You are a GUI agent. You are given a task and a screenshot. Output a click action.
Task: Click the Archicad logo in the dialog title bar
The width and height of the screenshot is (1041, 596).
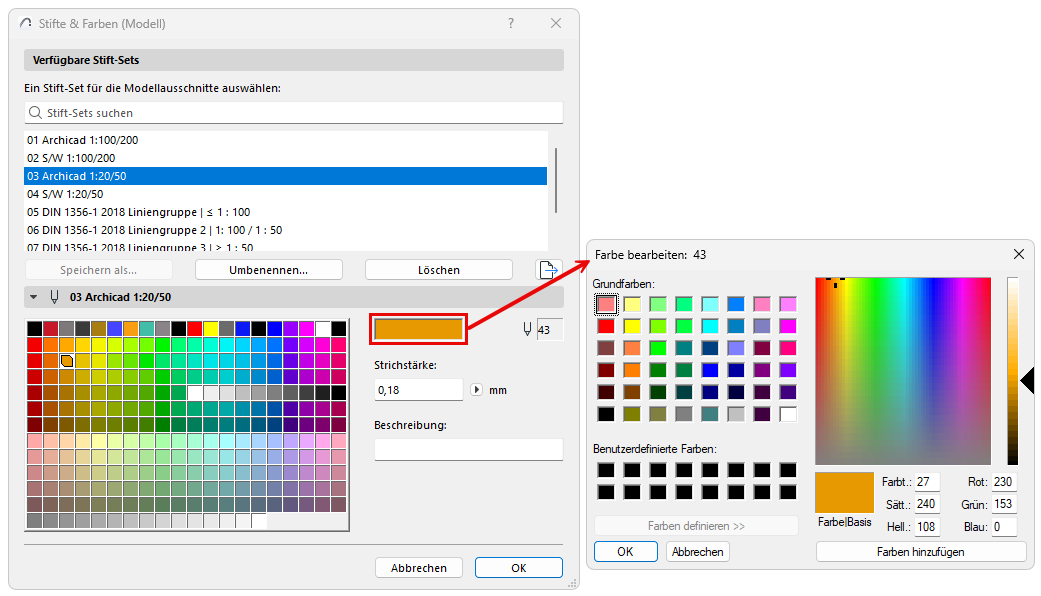click(x=24, y=23)
